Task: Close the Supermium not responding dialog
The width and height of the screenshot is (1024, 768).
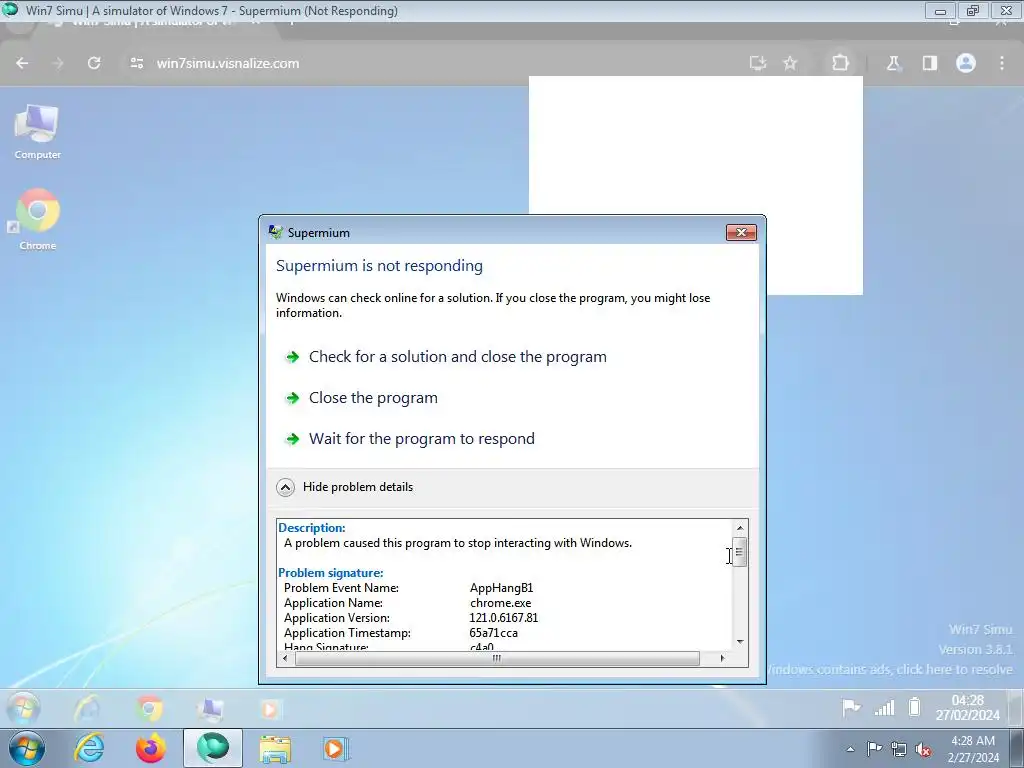Action: pyautogui.click(x=741, y=232)
